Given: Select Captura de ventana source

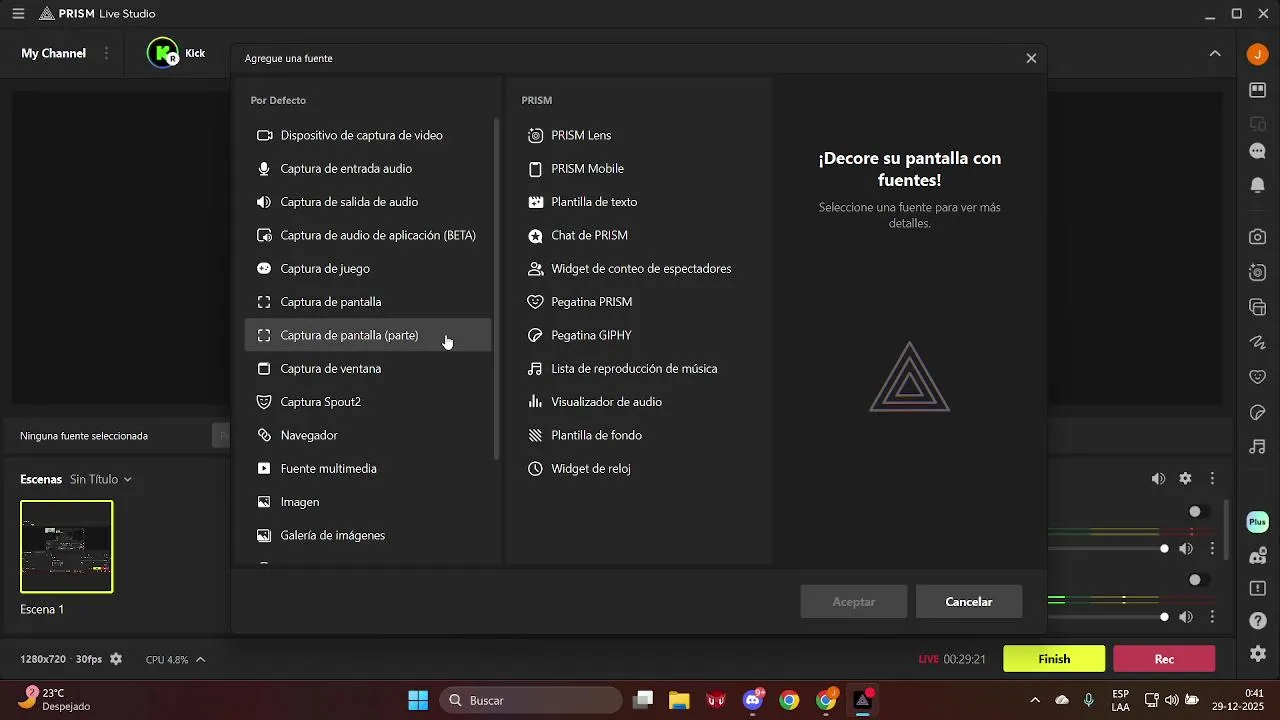Looking at the screenshot, I should click(368, 369).
